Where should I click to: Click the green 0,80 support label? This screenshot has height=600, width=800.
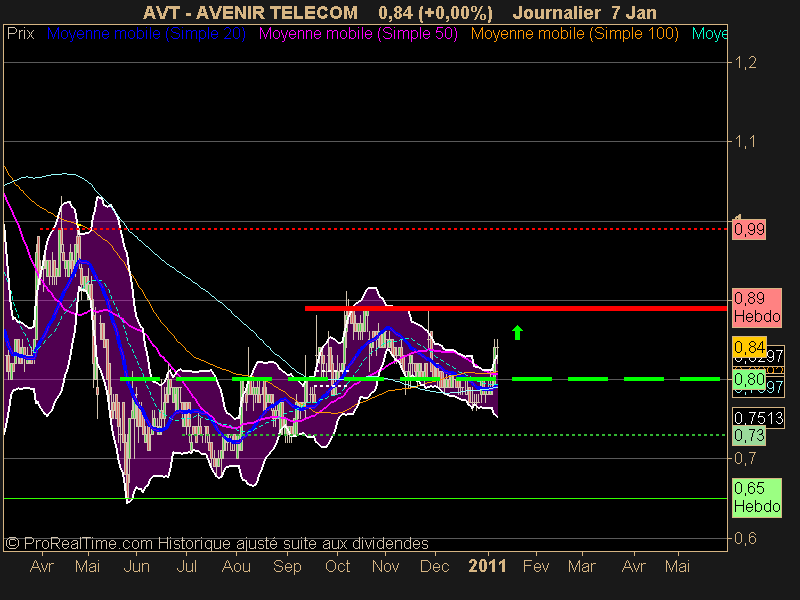[x=749, y=379]
